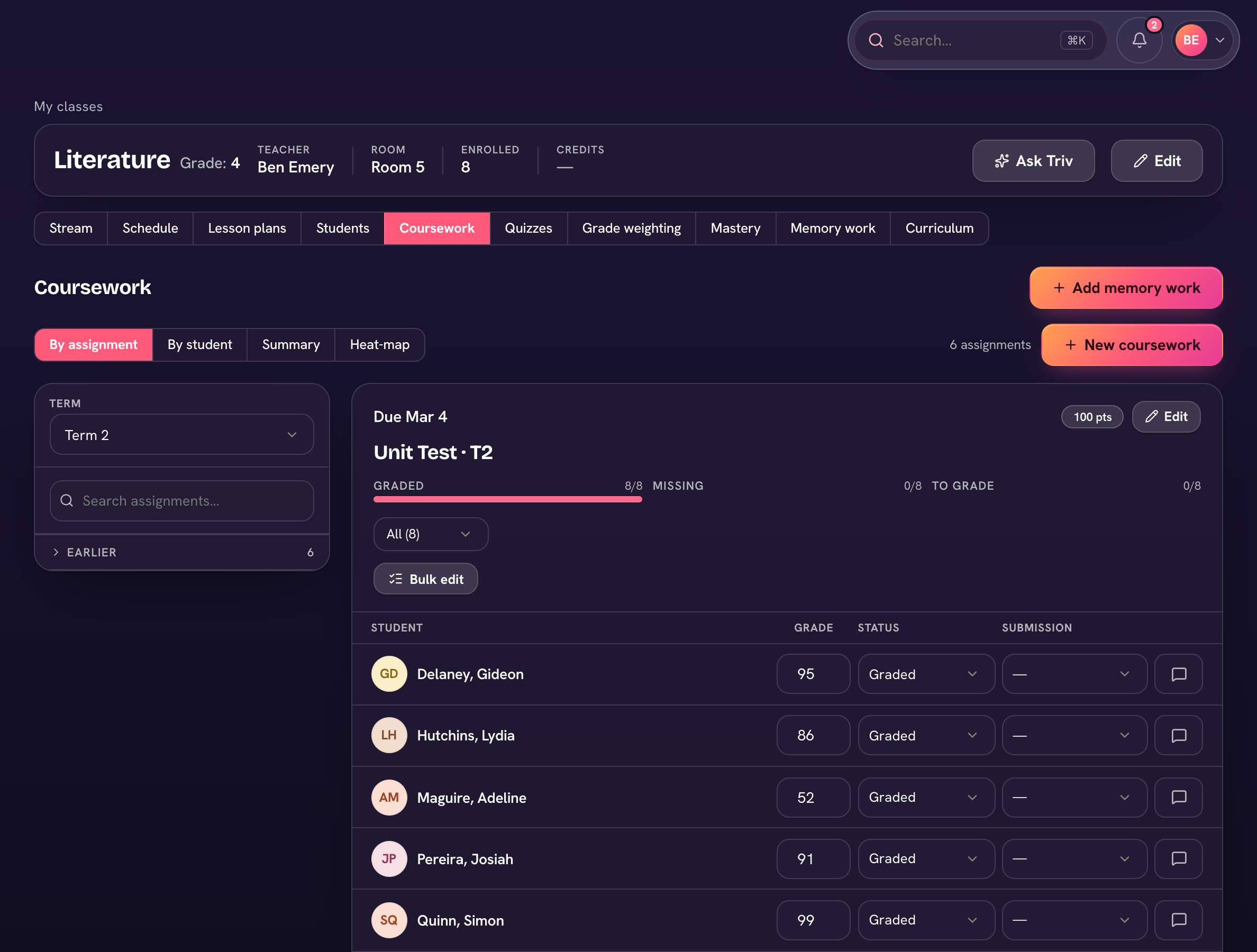
Task: Click the JP student avatar
Action: click(389, 858)
